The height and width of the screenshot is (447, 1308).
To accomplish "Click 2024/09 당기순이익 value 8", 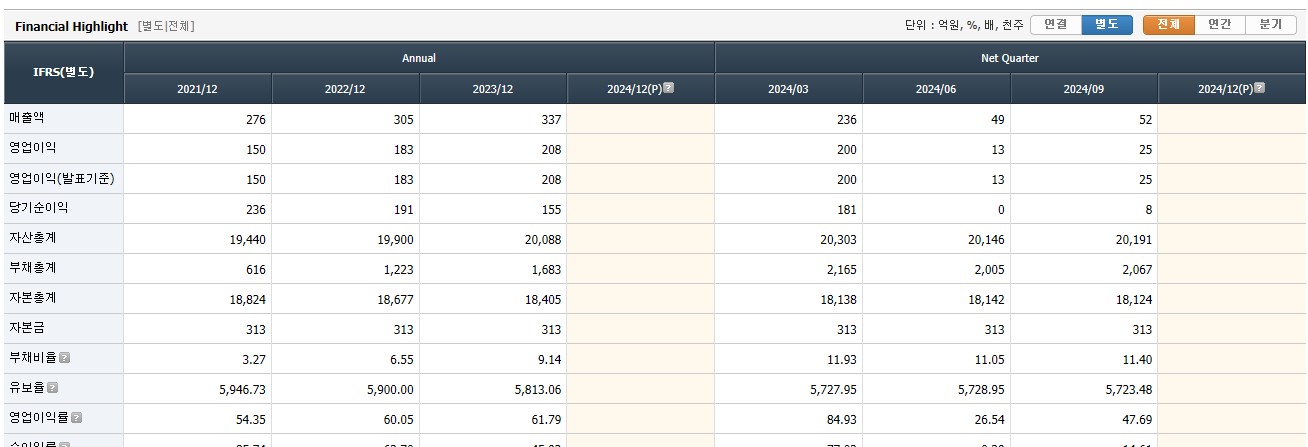I will point(1149,210).
